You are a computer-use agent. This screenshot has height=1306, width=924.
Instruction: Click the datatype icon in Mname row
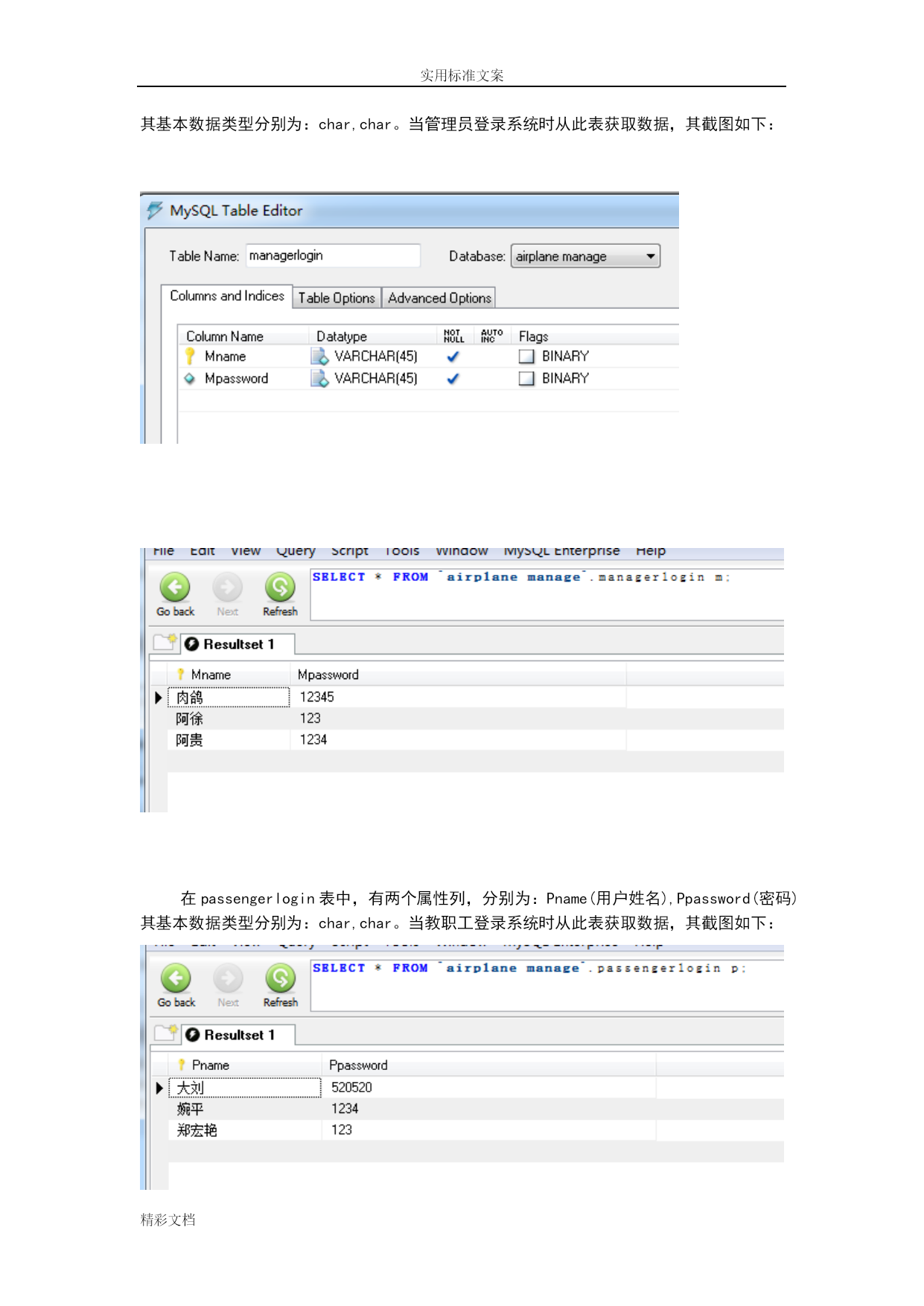pyautogui.click(x=320, y=357)
